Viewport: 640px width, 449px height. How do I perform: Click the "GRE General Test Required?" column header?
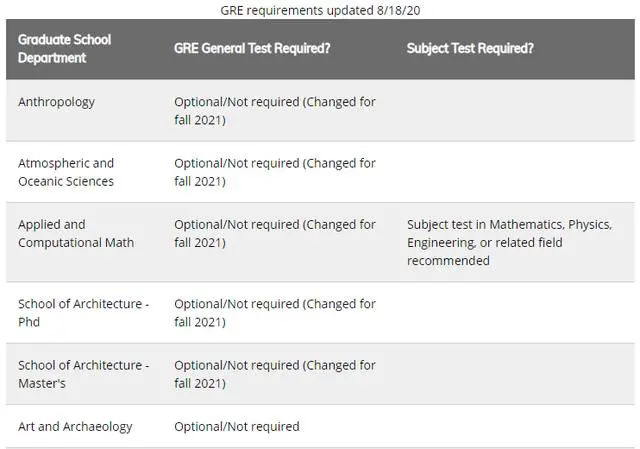(252, 48)
